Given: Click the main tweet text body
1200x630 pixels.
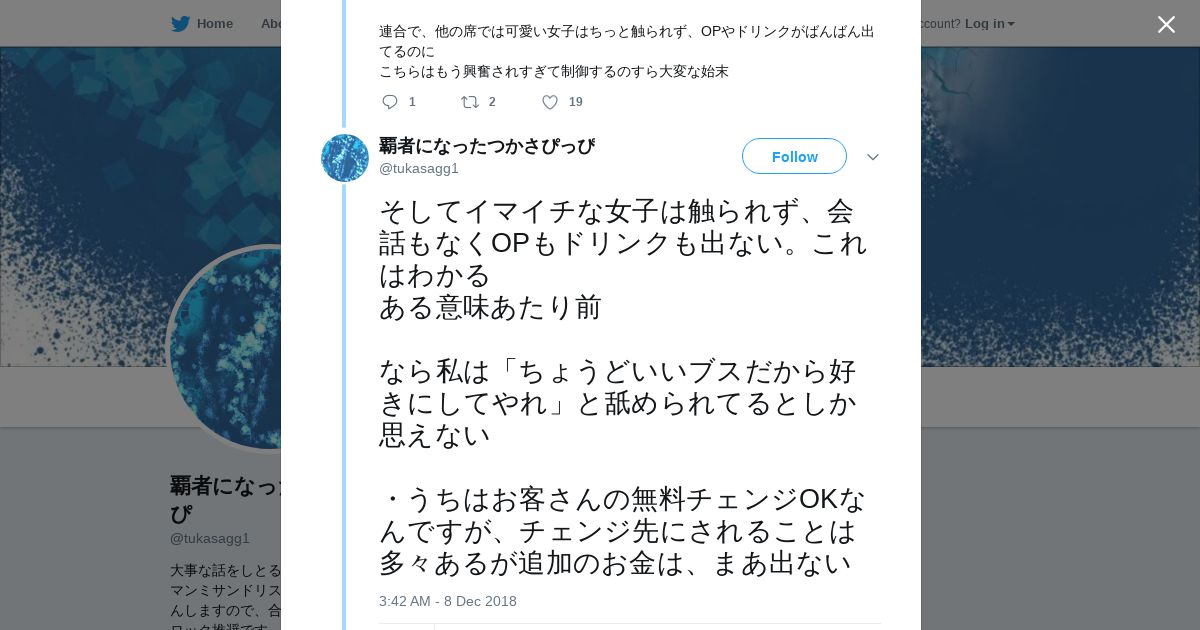Looking at the screenshot, I should coord(623,387).
